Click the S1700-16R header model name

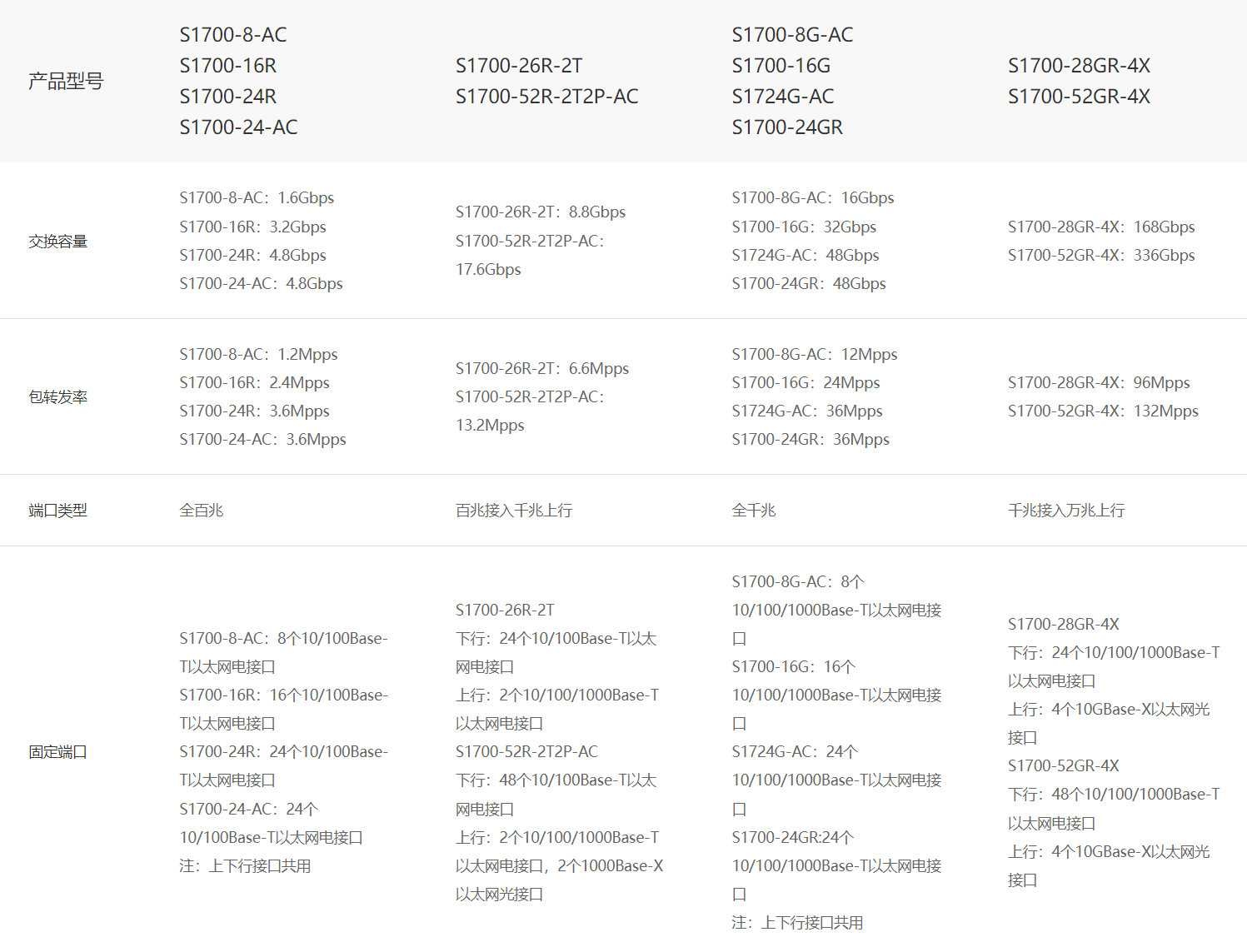coord(227,66)
